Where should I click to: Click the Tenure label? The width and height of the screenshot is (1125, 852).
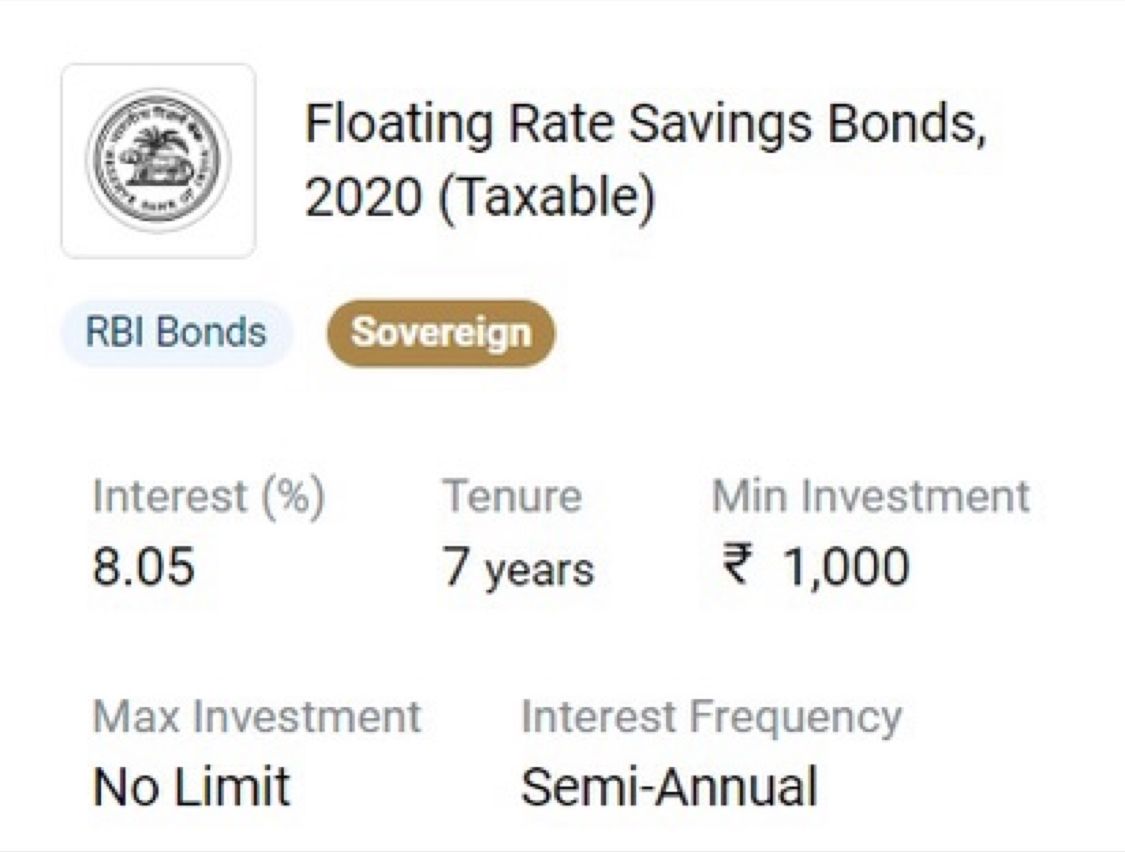click(x=512, y=497)
